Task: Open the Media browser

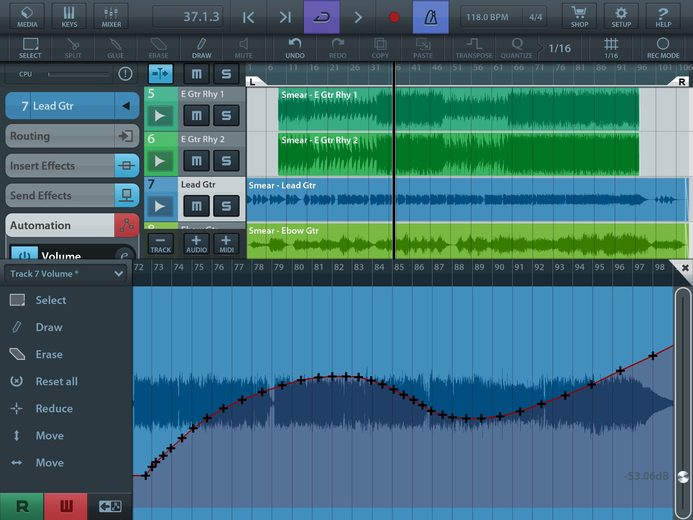Action: [27, 16]
